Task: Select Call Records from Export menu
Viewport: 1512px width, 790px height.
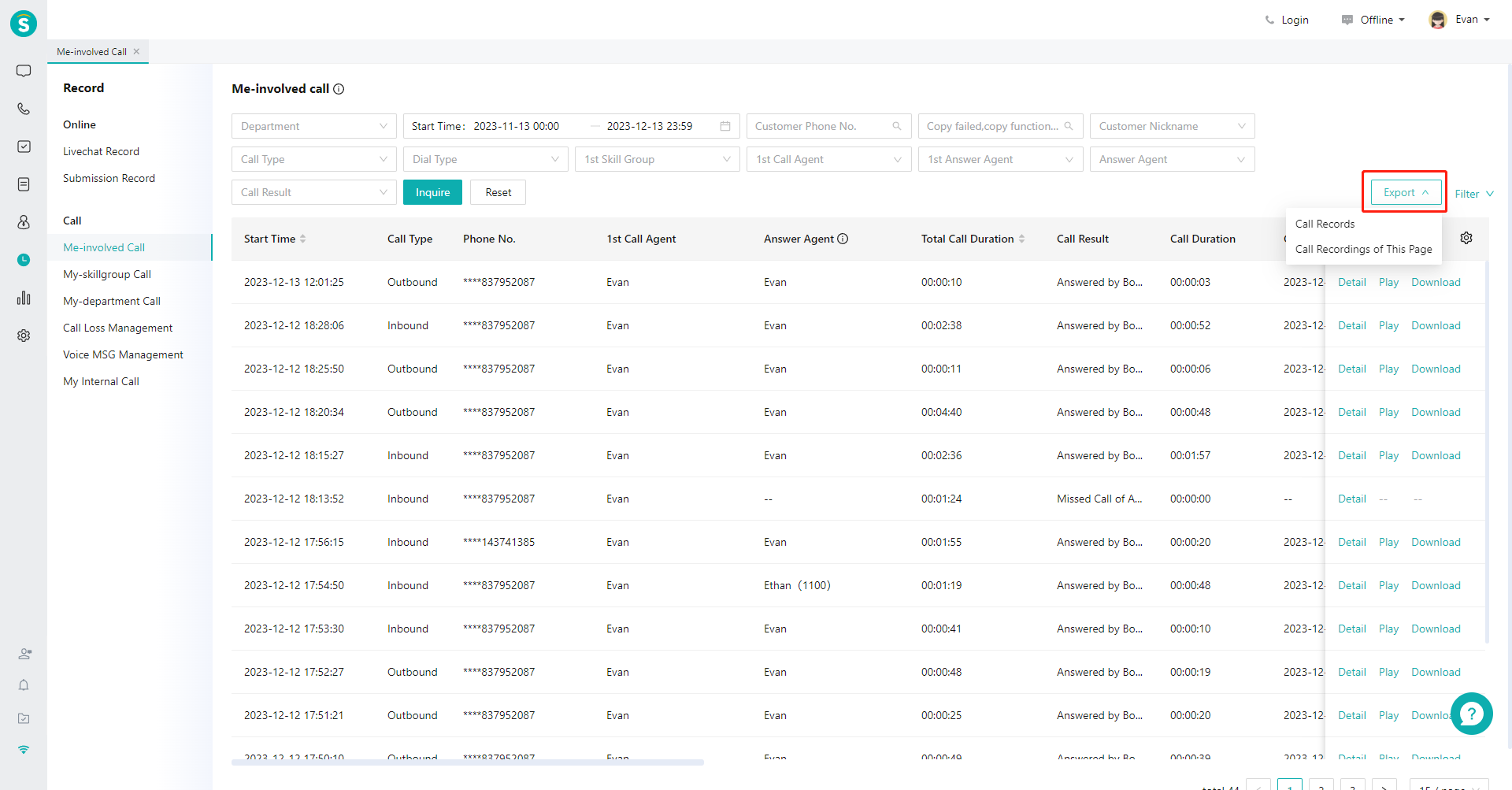Action: pos(1364,224)
